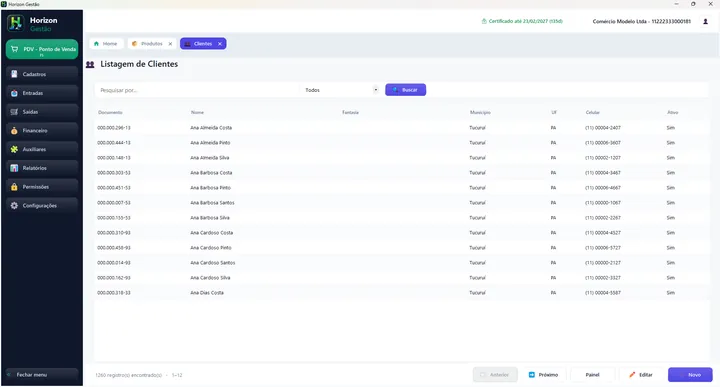Click the Home tab house icon
The height and width of the screenshot is (387, 720).
[x=96, y=44]
